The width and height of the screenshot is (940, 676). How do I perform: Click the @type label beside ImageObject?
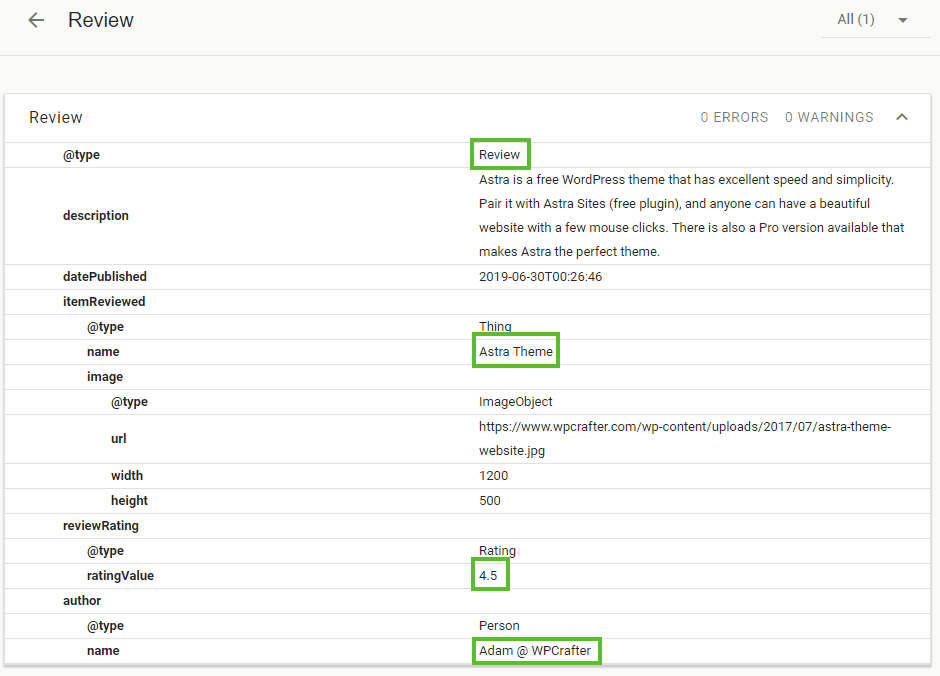click(x=129, y=402)
